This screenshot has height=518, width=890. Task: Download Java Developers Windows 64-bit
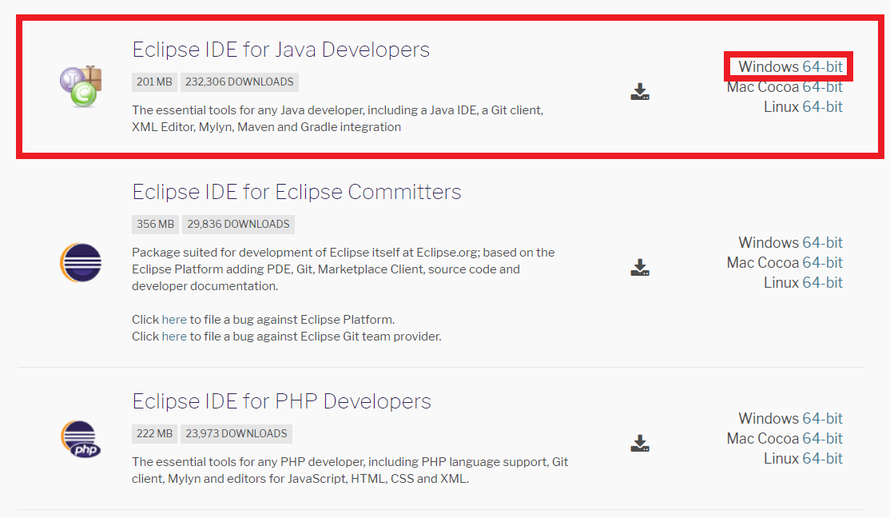click(822, 67)
